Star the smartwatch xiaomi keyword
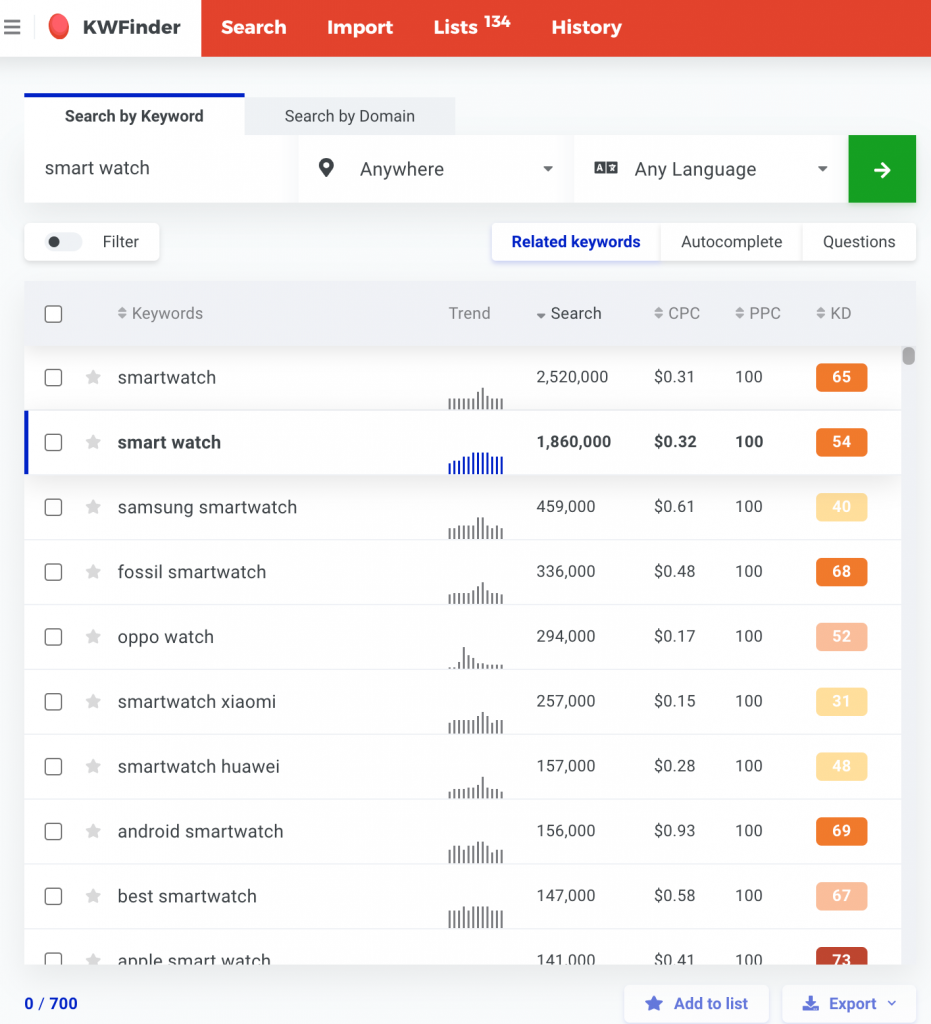This screenshot has width=931, height=1024. 93,701
